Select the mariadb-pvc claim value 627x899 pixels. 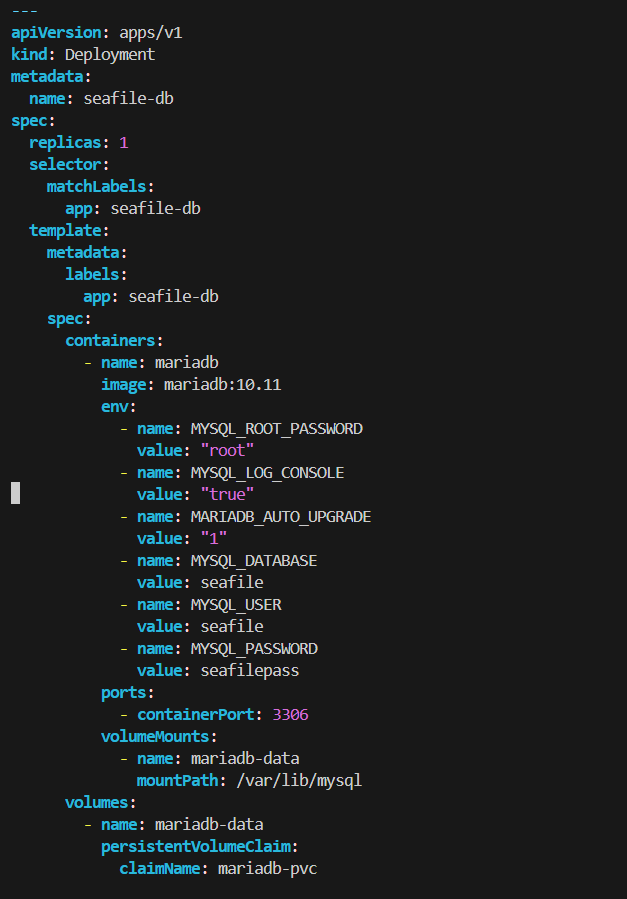tap(267, 869)
